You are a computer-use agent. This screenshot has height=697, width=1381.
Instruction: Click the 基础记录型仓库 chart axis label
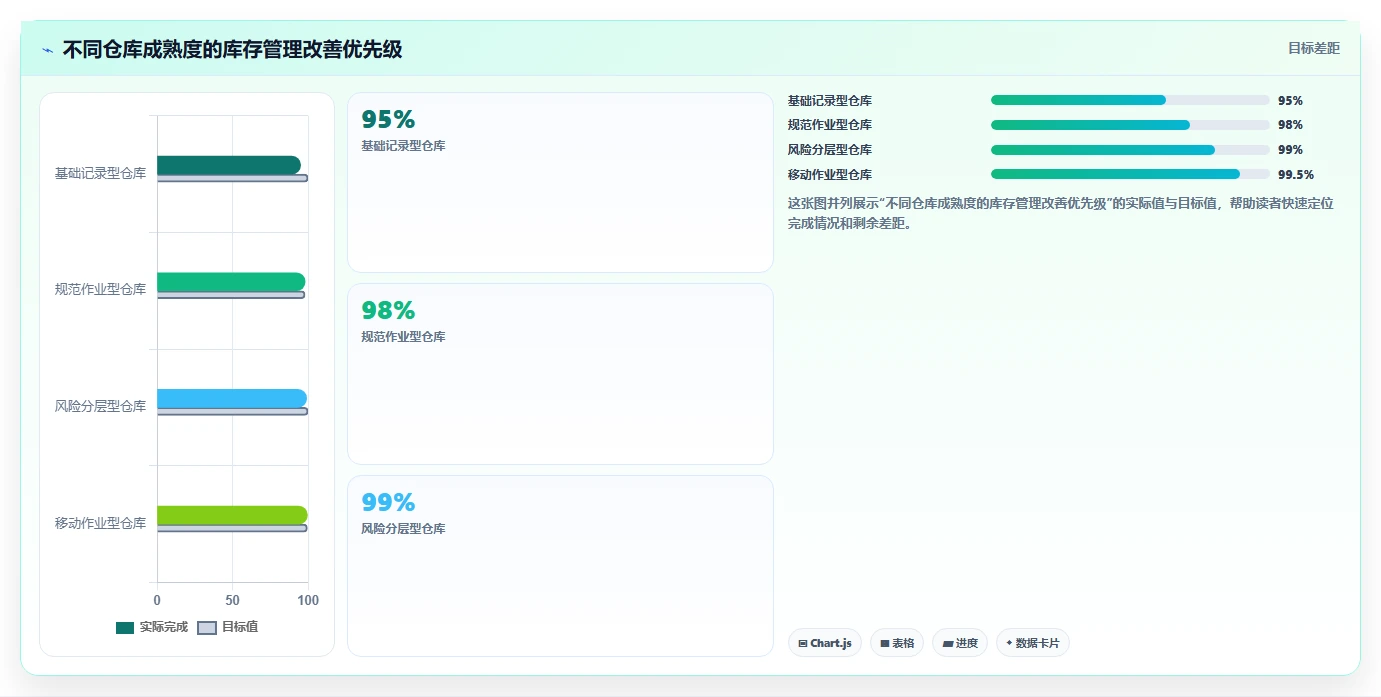100,173
